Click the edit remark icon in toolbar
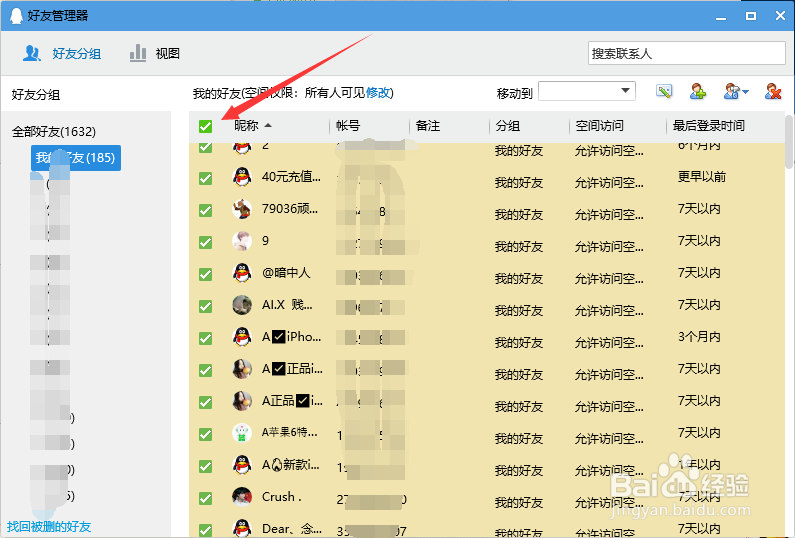795x538 pixels. (x=664, y=92)
